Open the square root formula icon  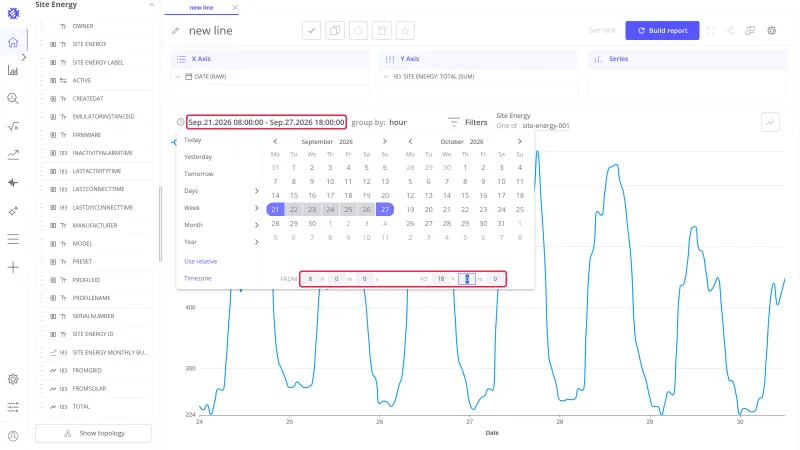[x=13, y=127]
